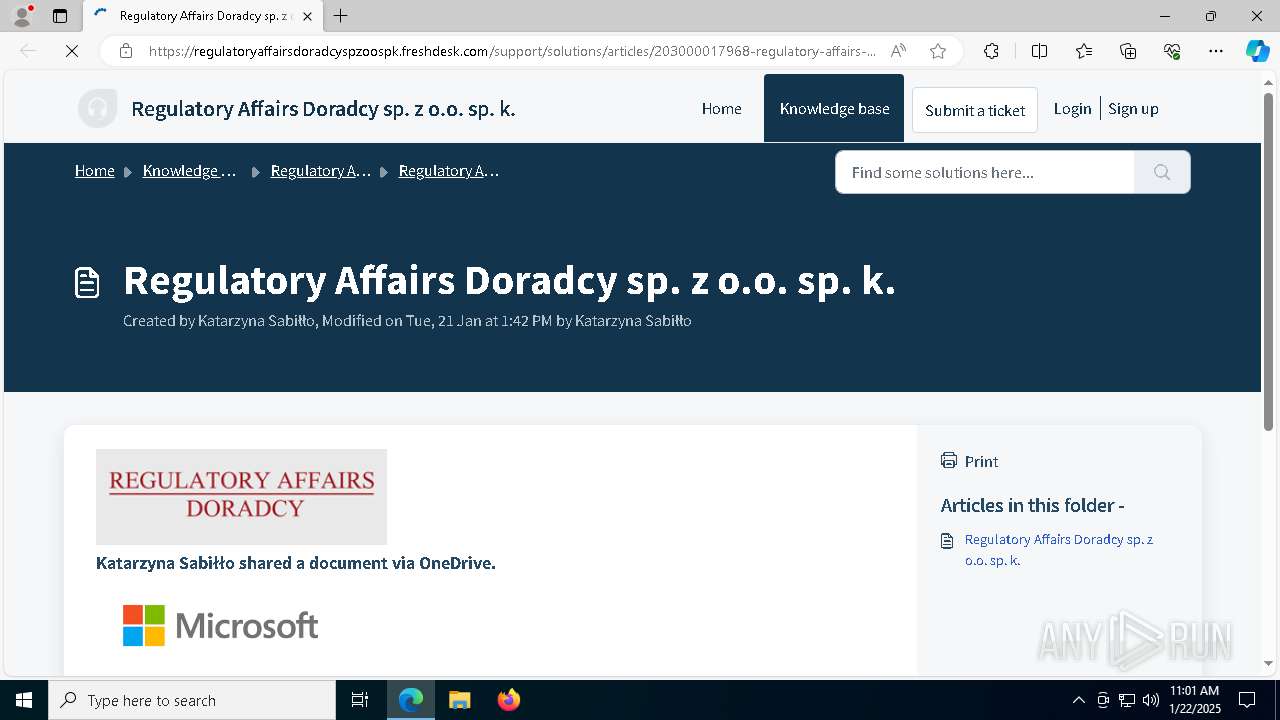
Task: Open Task View on taskbar
Action: click(360, 700)
